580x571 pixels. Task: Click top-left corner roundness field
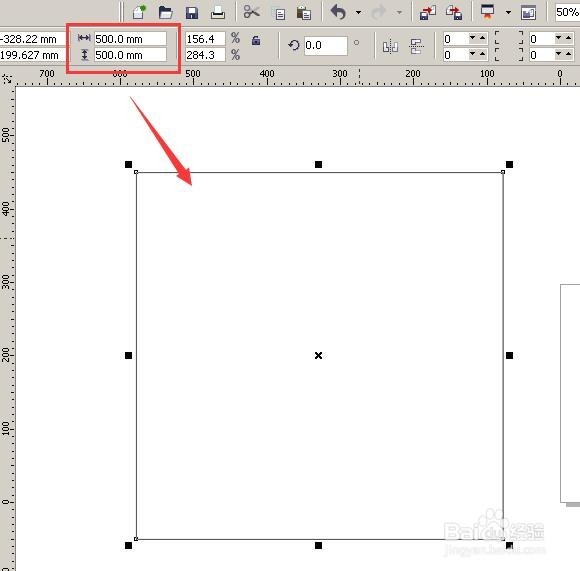pyautogui.click(x=455, y=39)
